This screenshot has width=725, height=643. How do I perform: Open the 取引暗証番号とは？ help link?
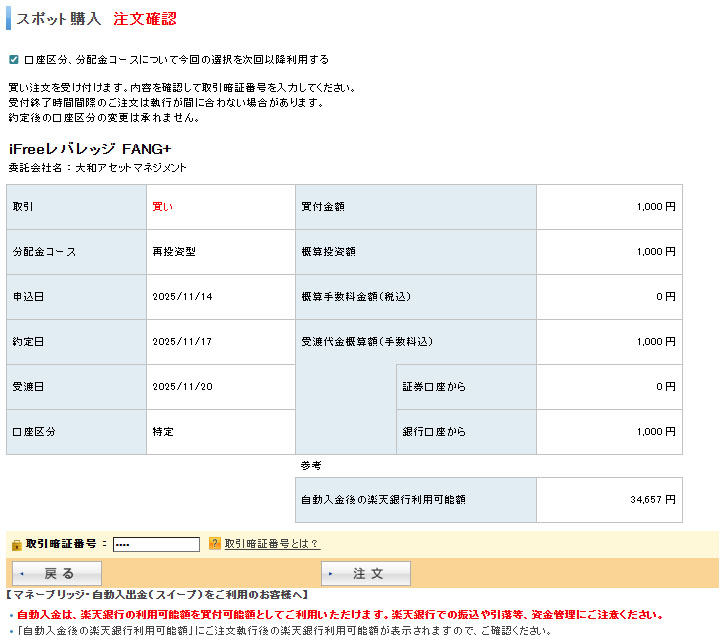point(271,544)
